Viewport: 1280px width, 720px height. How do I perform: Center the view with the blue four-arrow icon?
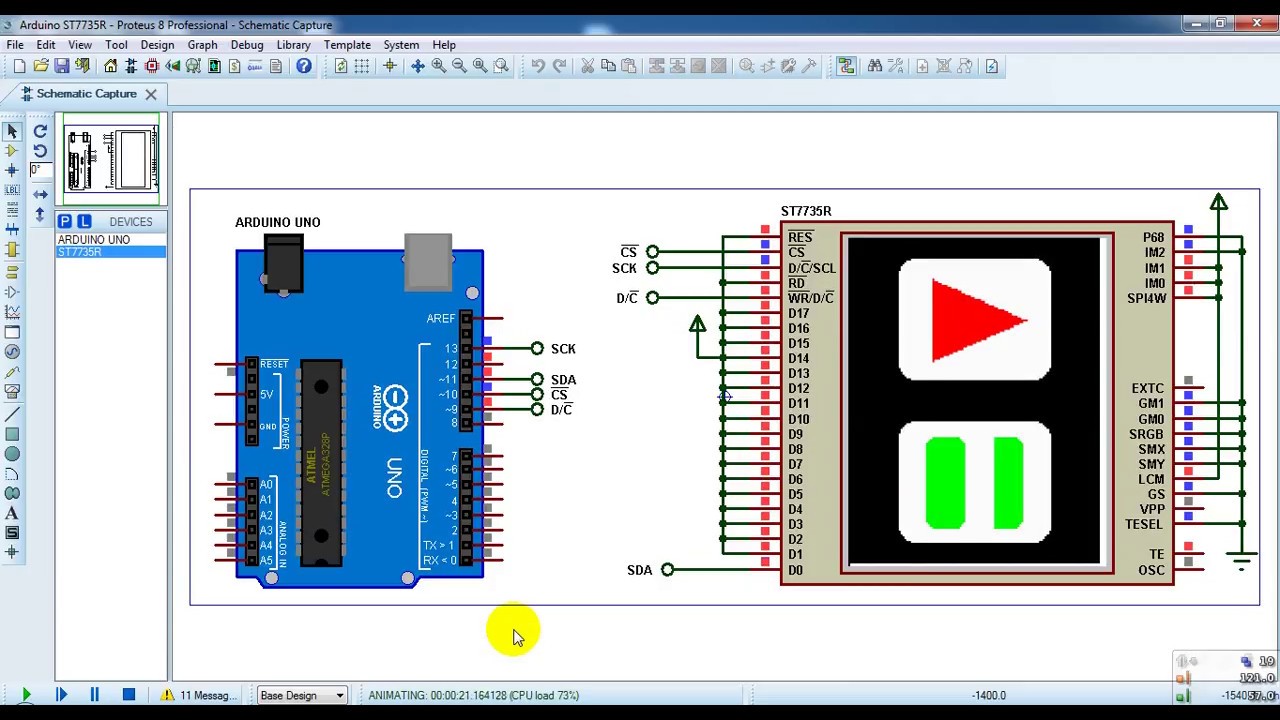coord(418,66)
